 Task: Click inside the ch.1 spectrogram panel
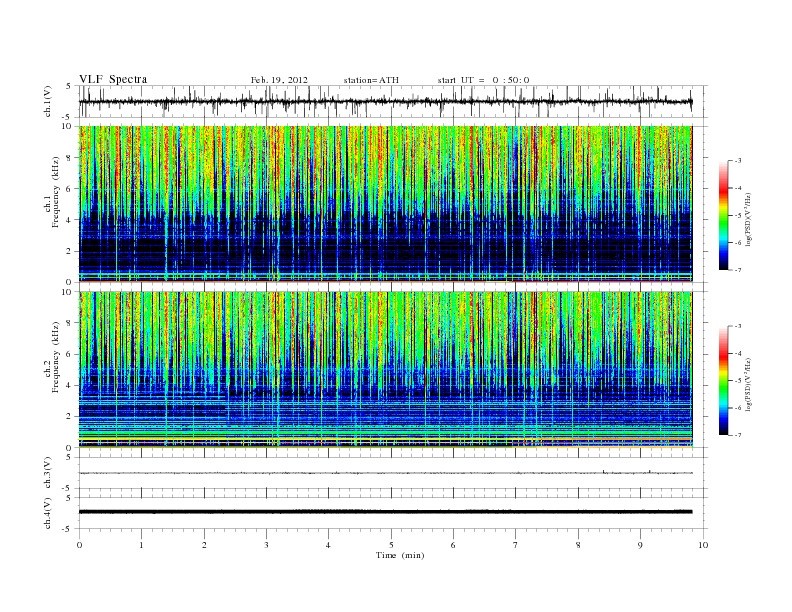click(385, 204)
